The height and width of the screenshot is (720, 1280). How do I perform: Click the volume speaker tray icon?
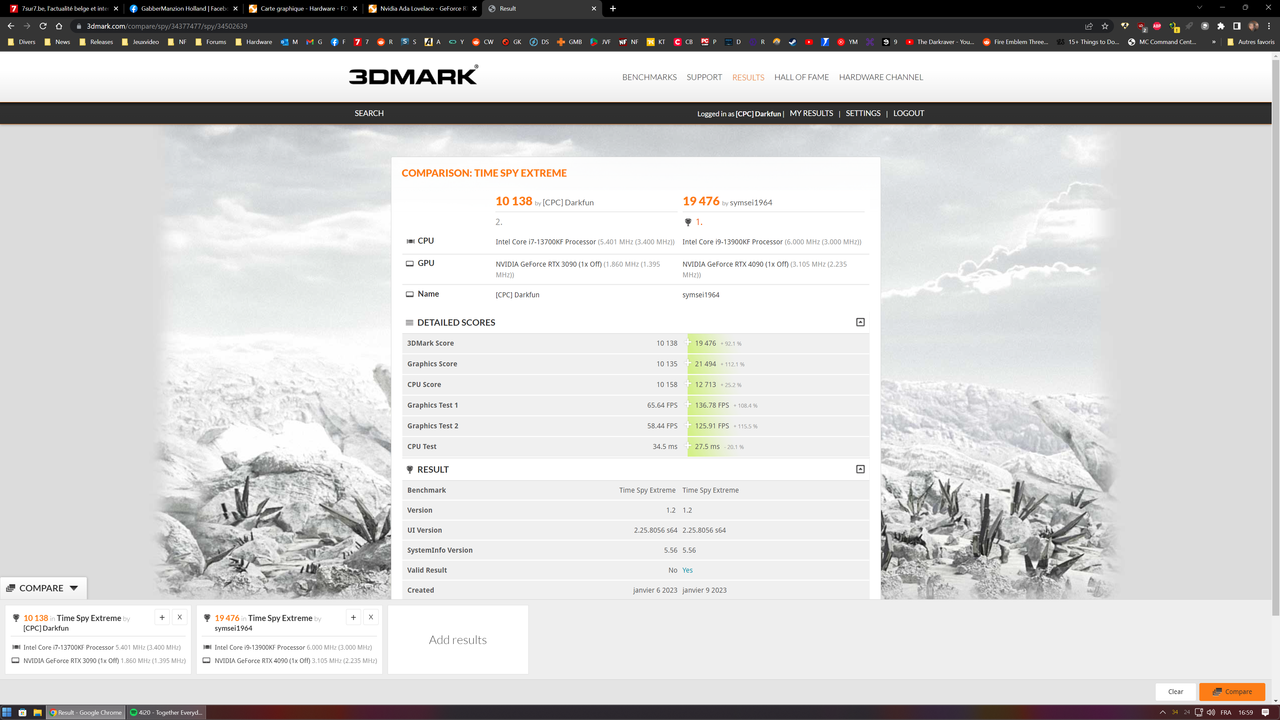(1211, 713)
